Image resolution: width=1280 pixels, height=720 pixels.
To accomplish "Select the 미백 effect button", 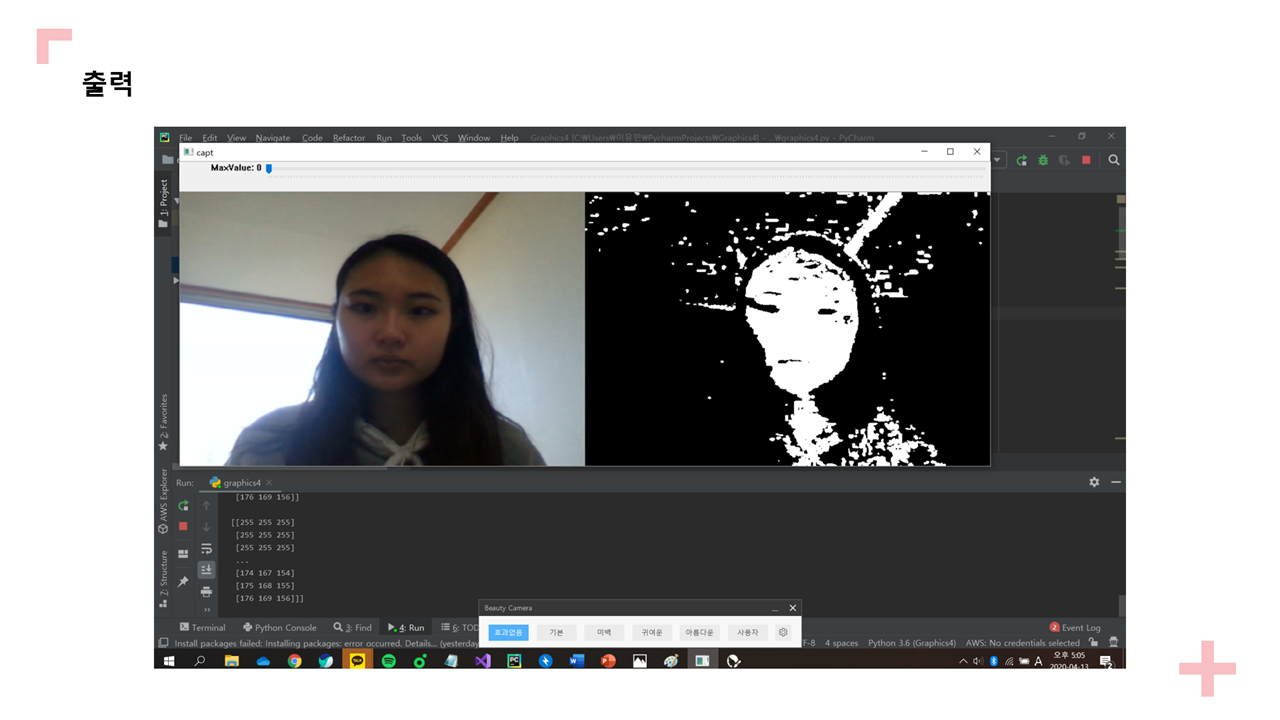I will pos(604,632).
